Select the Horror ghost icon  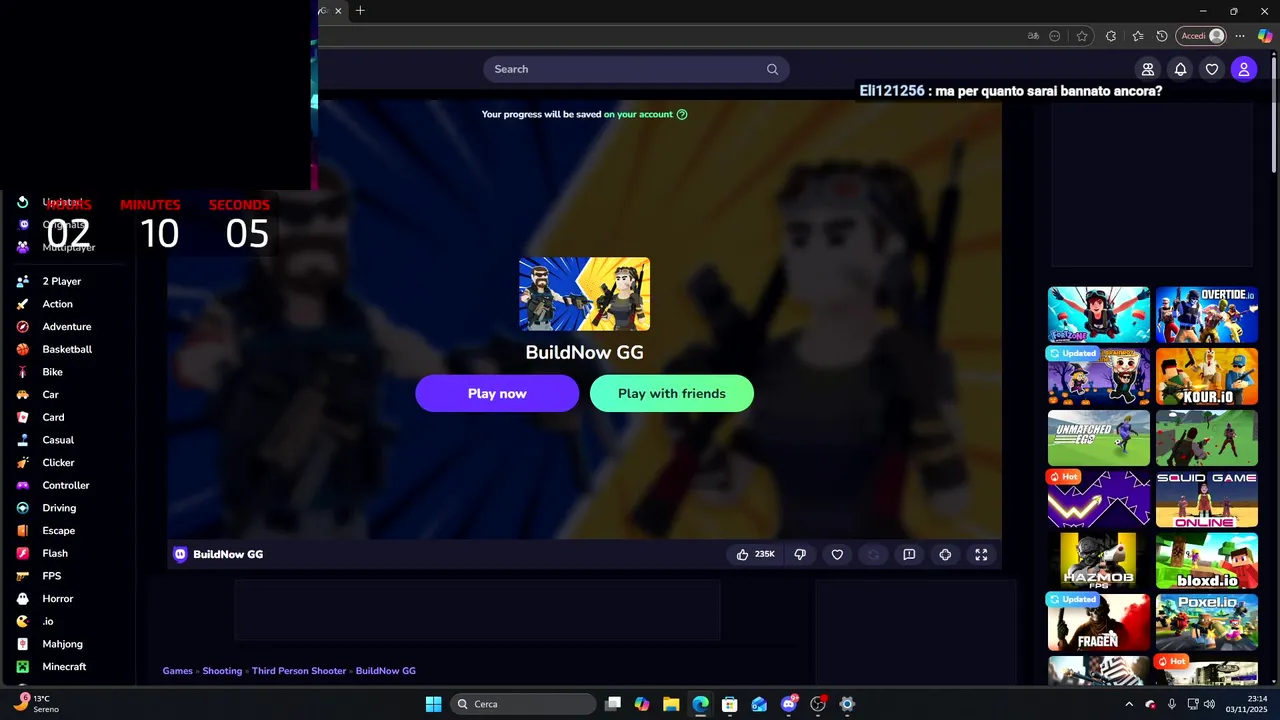(x=22, y=599)
